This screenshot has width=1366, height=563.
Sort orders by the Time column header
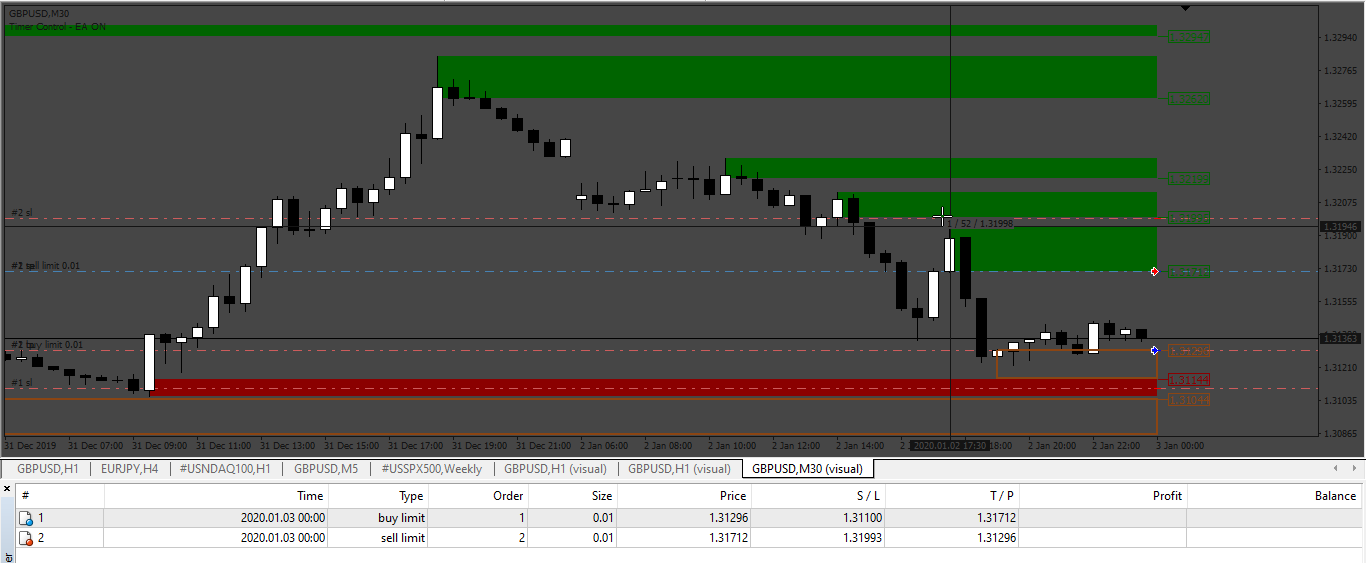[217, 495]
